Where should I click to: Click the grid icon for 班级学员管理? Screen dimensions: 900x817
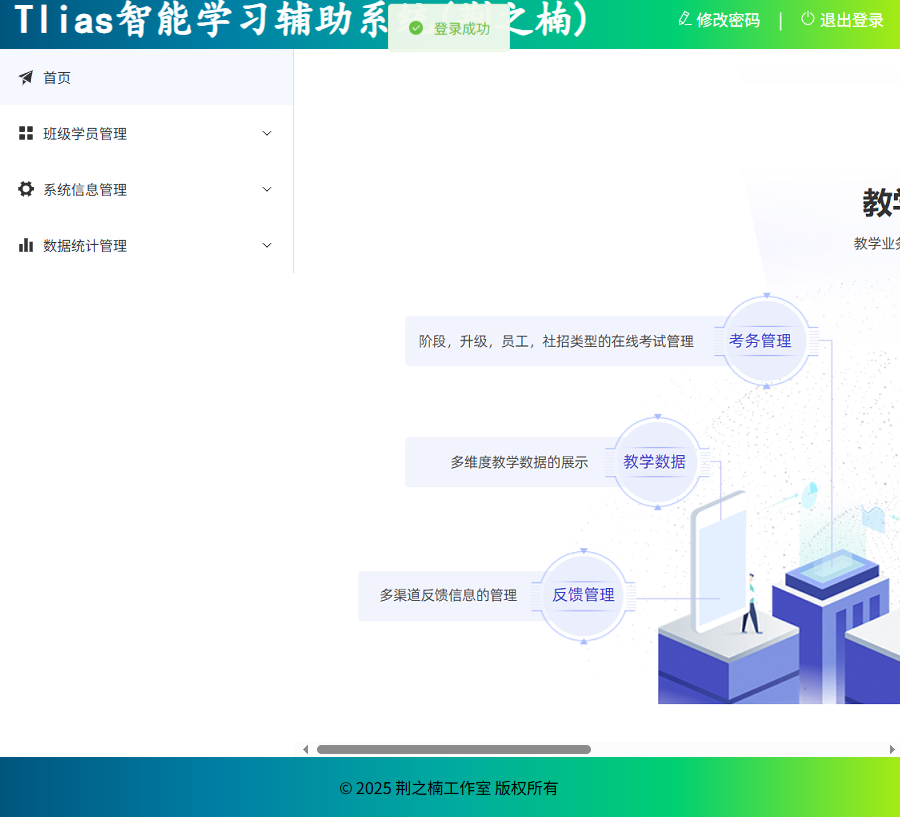pyautogui.click(x=26, y=133)
